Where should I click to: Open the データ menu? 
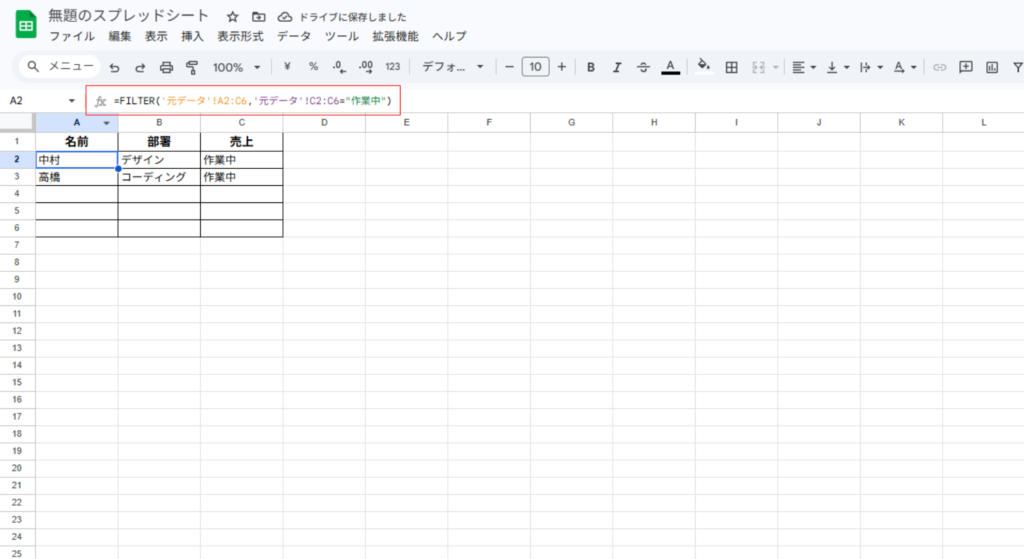click(294, 37)
